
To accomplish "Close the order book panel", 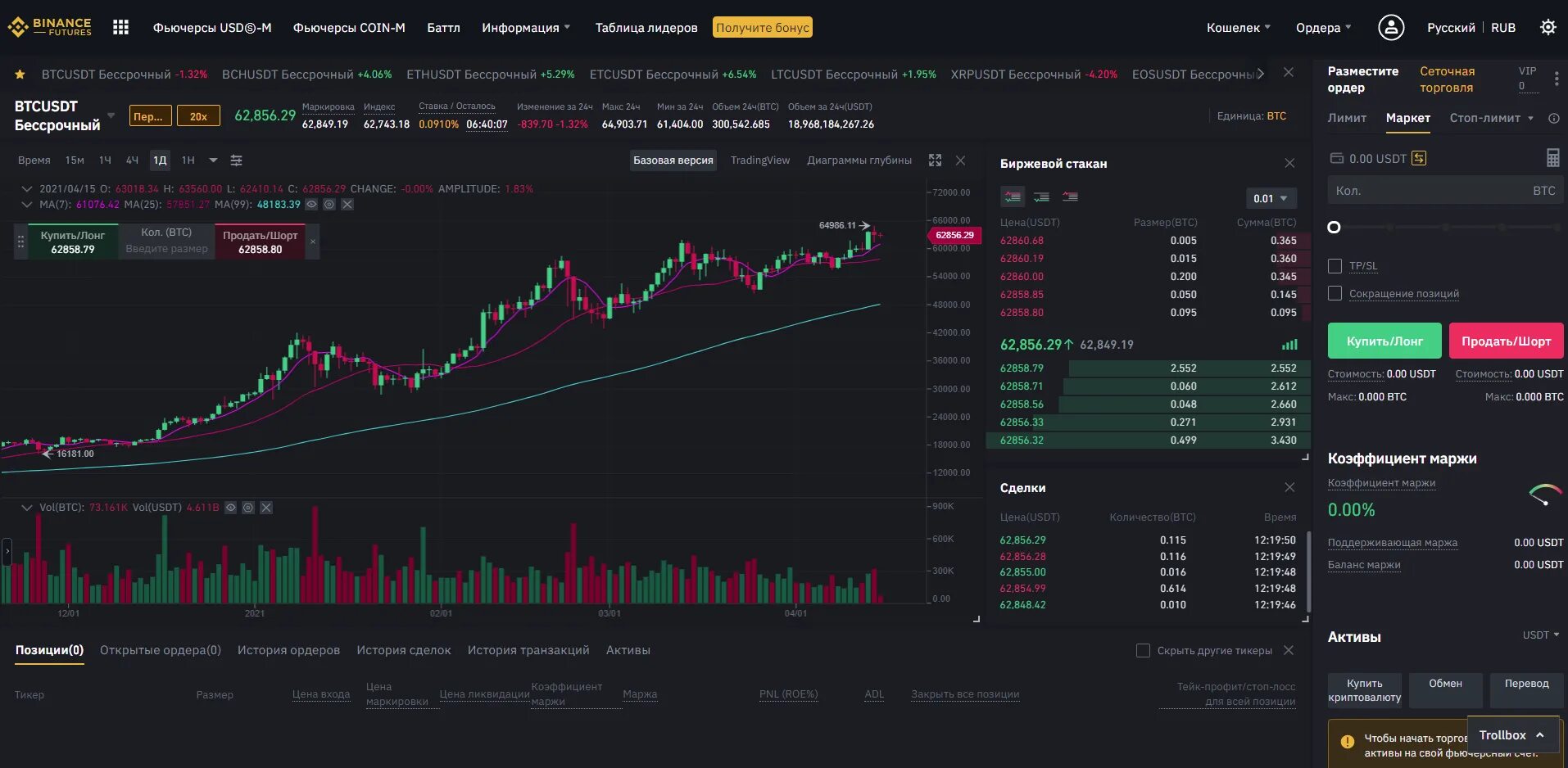I will tap(1289, 164).
